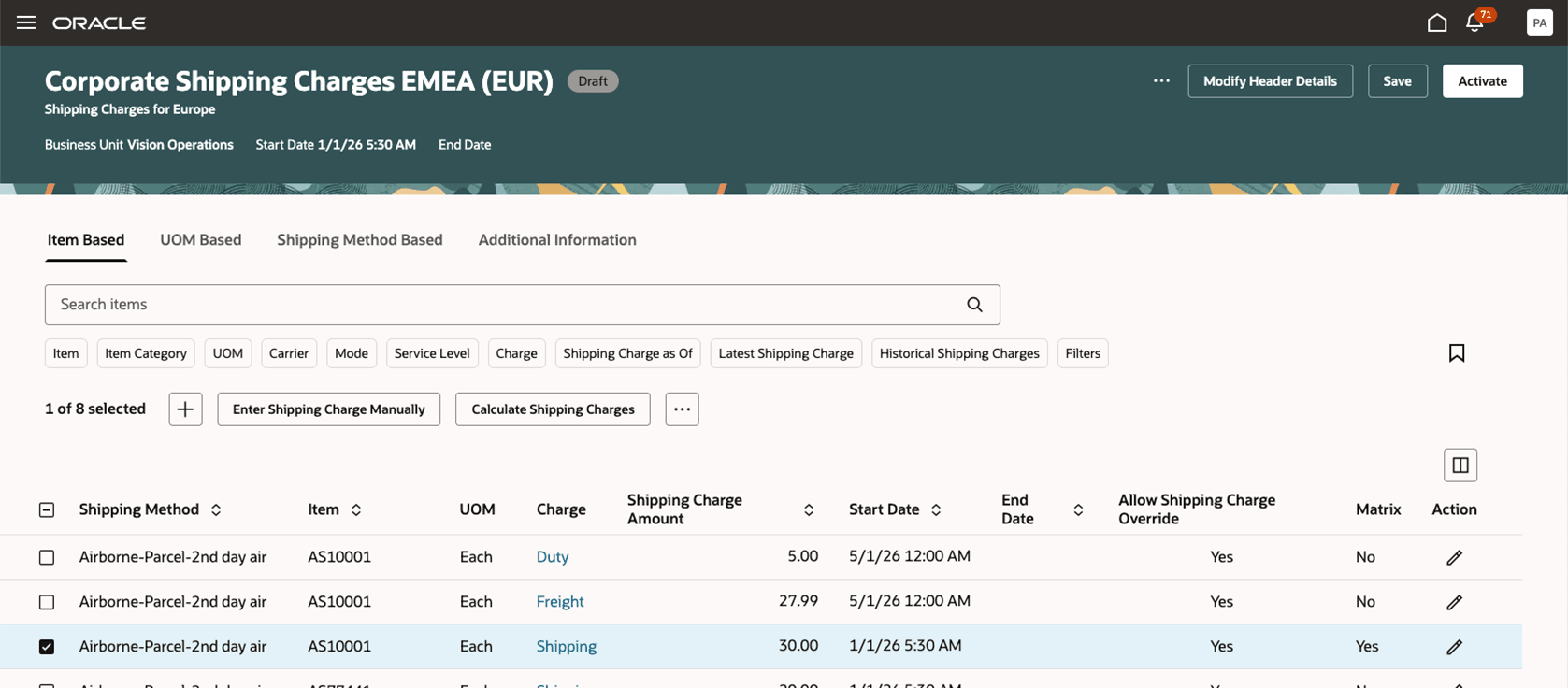
Task: Open the Service Level filter chip
Action: point(432,353)
